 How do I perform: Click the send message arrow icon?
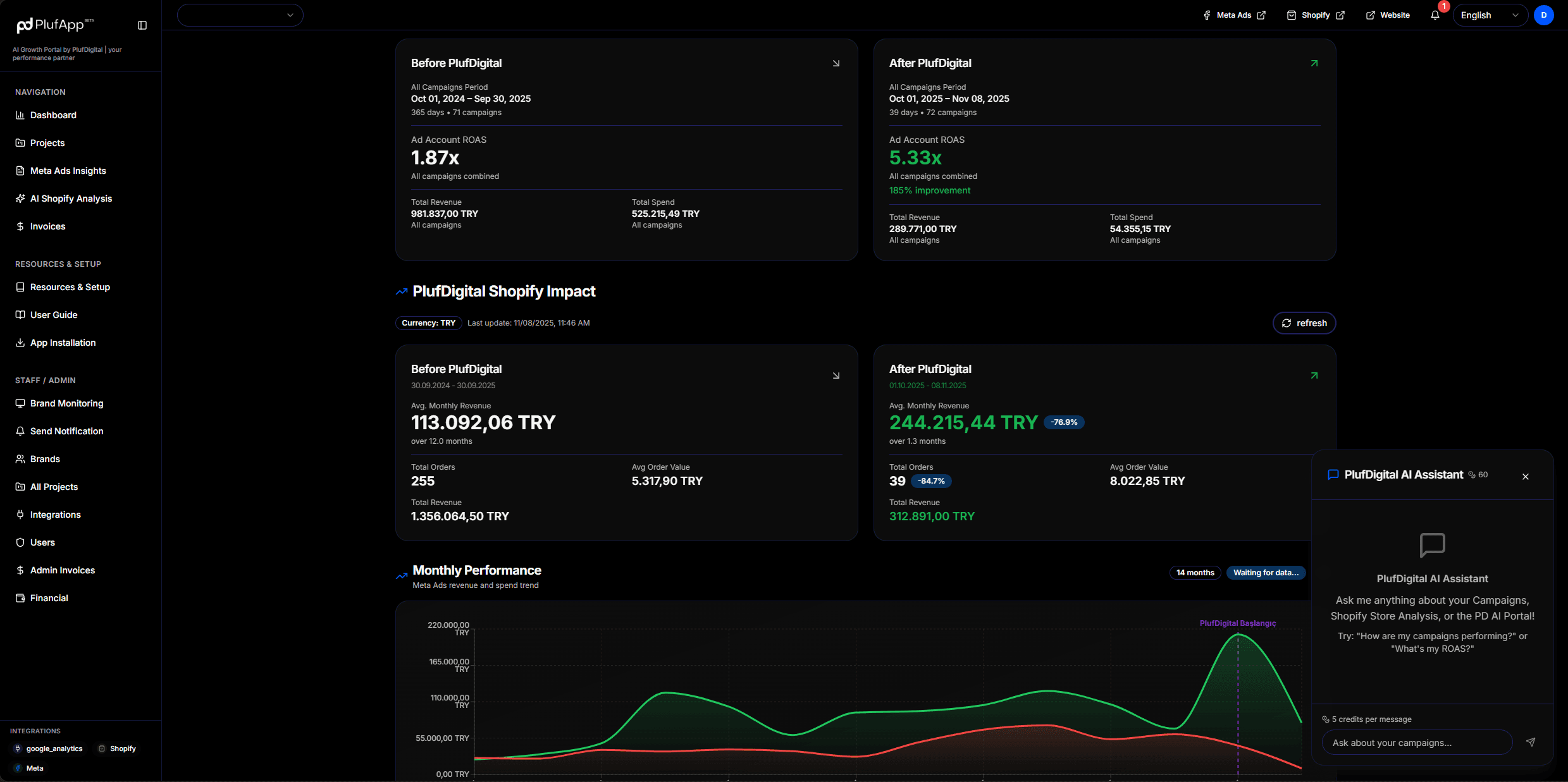tap(1530, 742)
